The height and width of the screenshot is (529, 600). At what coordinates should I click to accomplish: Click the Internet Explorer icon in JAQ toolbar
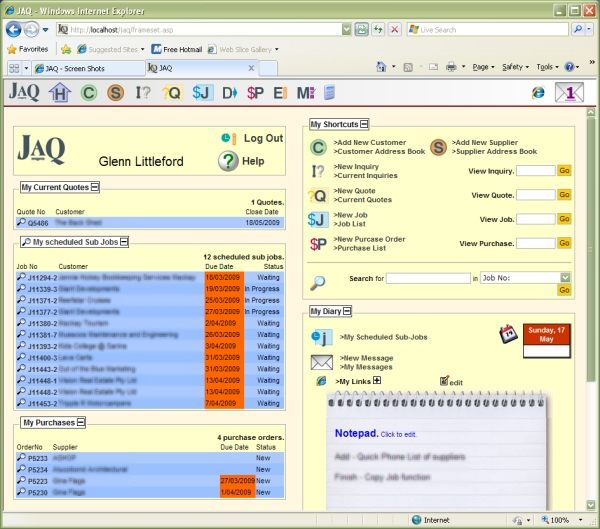point(538,93)
